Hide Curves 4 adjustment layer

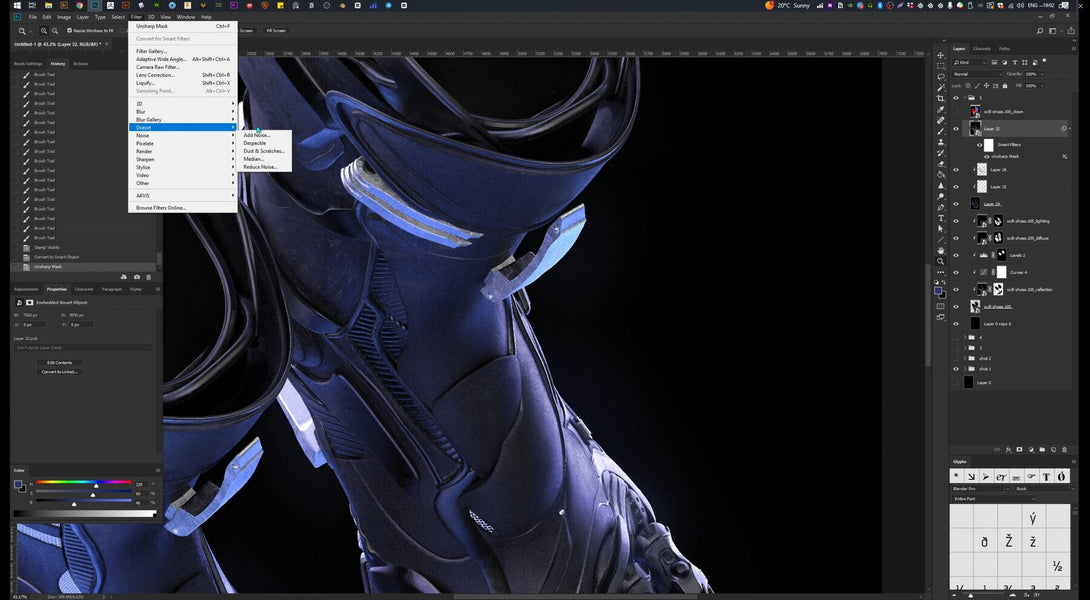(x=956, y=273)
